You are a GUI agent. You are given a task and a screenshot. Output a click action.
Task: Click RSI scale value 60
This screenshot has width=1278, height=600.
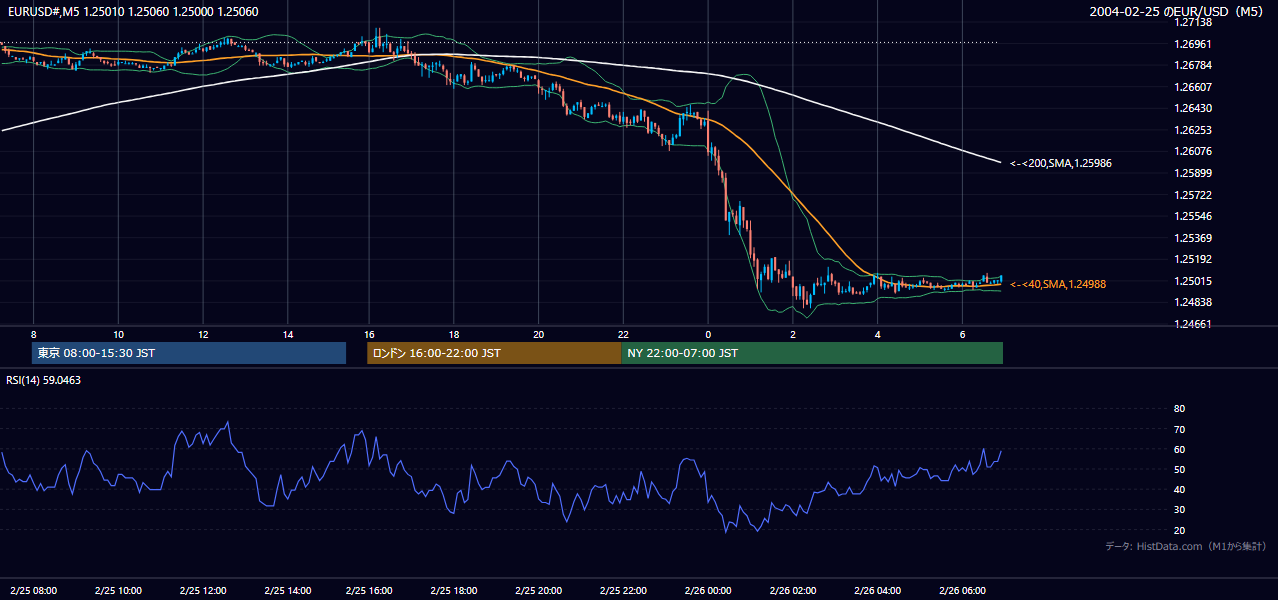click(1179, 449)
